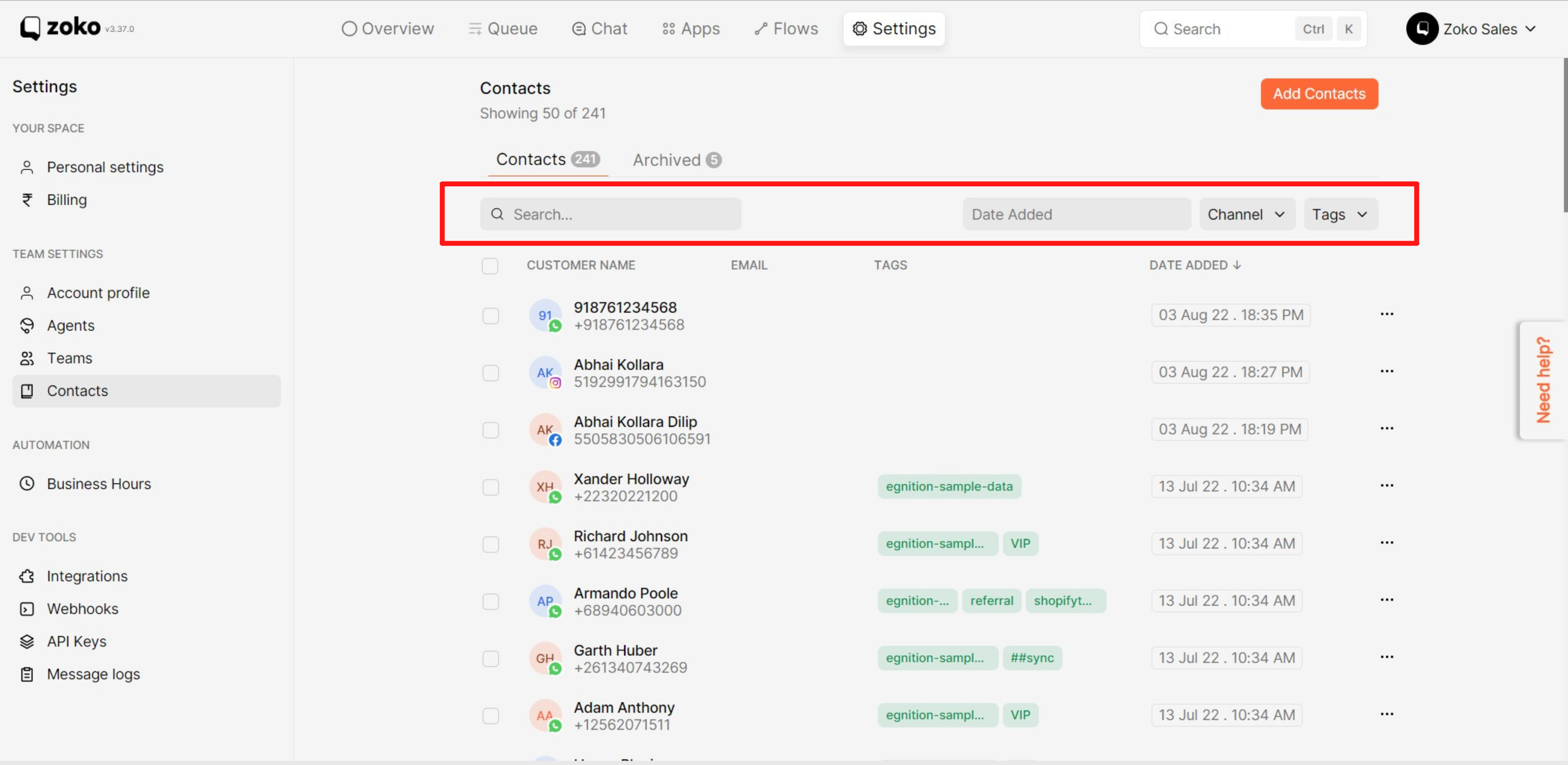Image resolution: width=1568 pixels, height=765 pixels.
Task: Check the Armando Poole checkbox
Action: coord(491,602)
